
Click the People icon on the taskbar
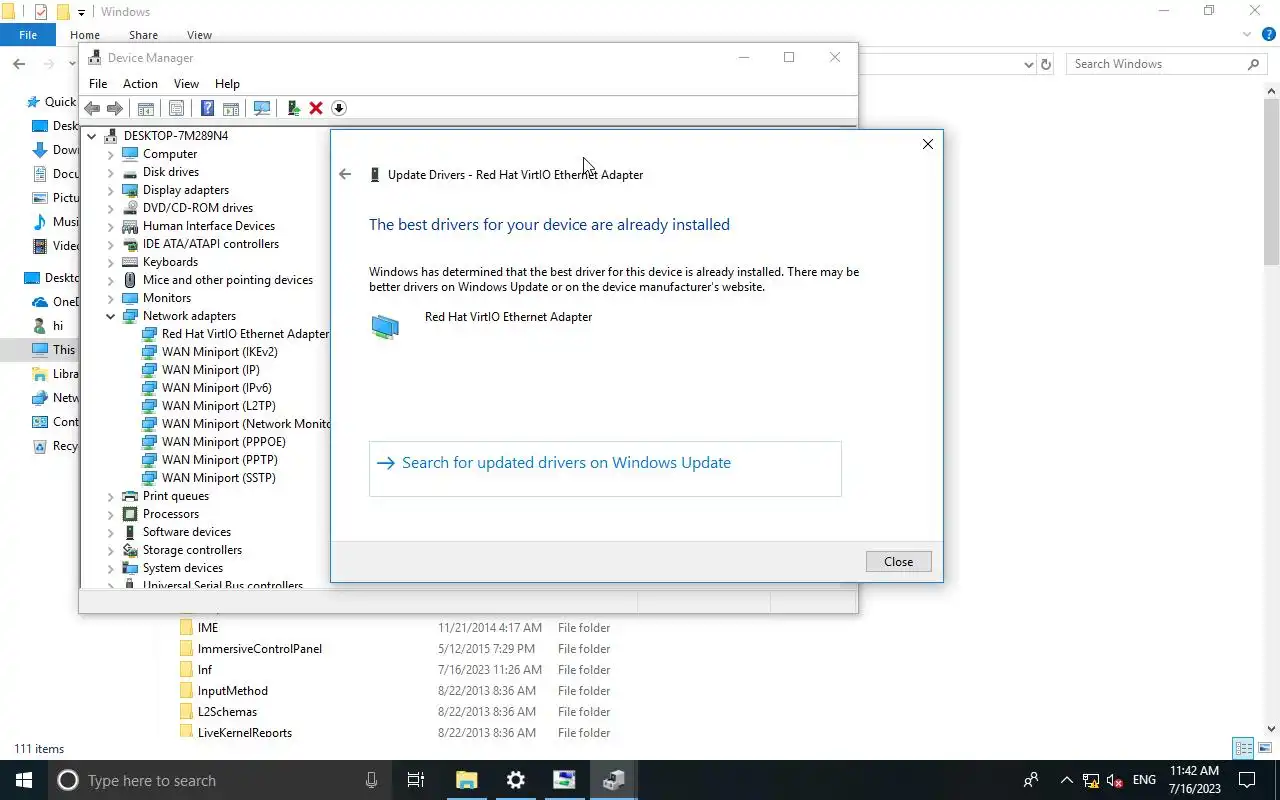(1031, 780)
